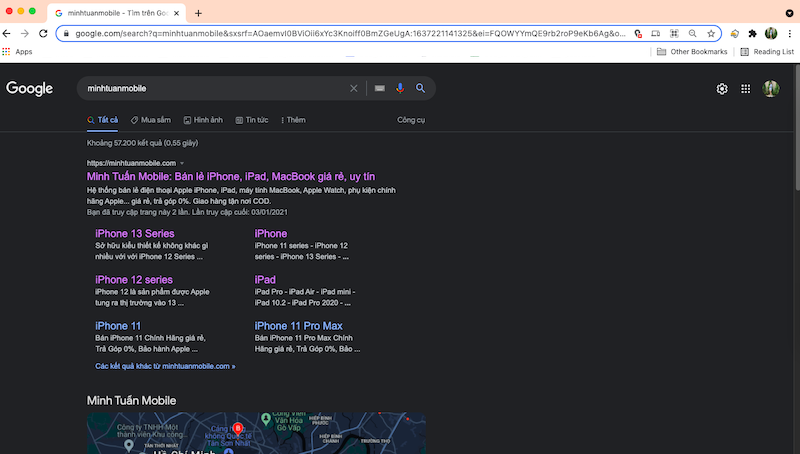Image resolution: width=800 pixels, height=454 pixels.
Task: Open the Apps grid shortcut in bookmarks bar
Action: (17, 52)
